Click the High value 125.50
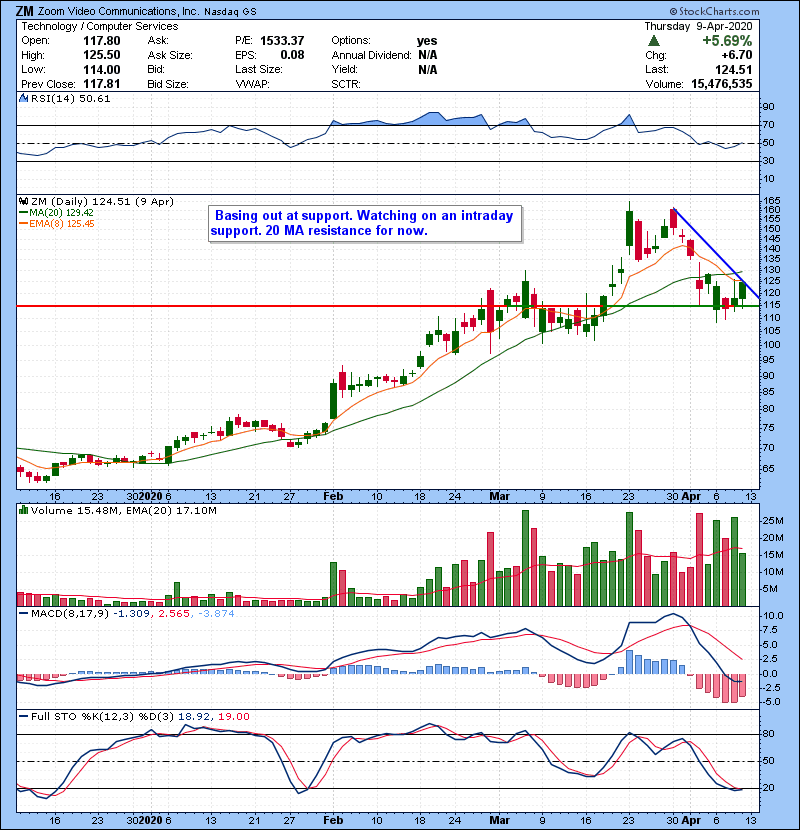Screen dimensions: 800x830 [102, 55]
